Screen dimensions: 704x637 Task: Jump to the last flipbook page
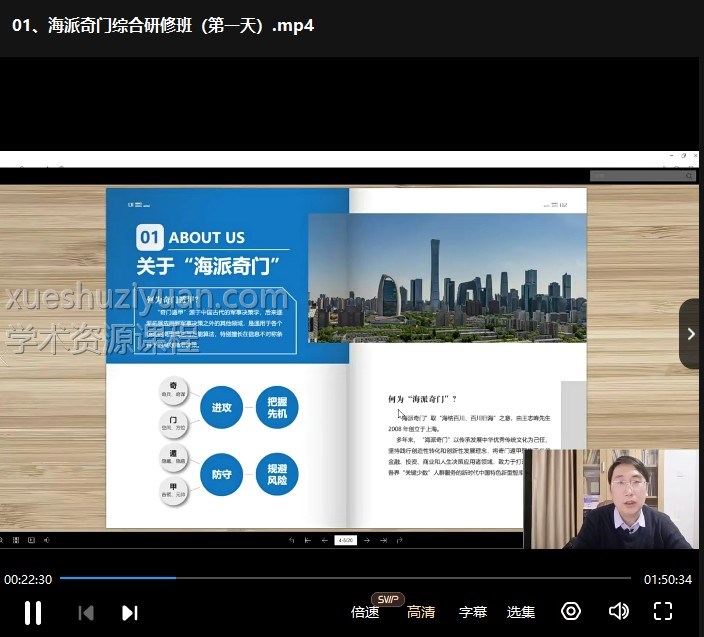tap(384, 540)
